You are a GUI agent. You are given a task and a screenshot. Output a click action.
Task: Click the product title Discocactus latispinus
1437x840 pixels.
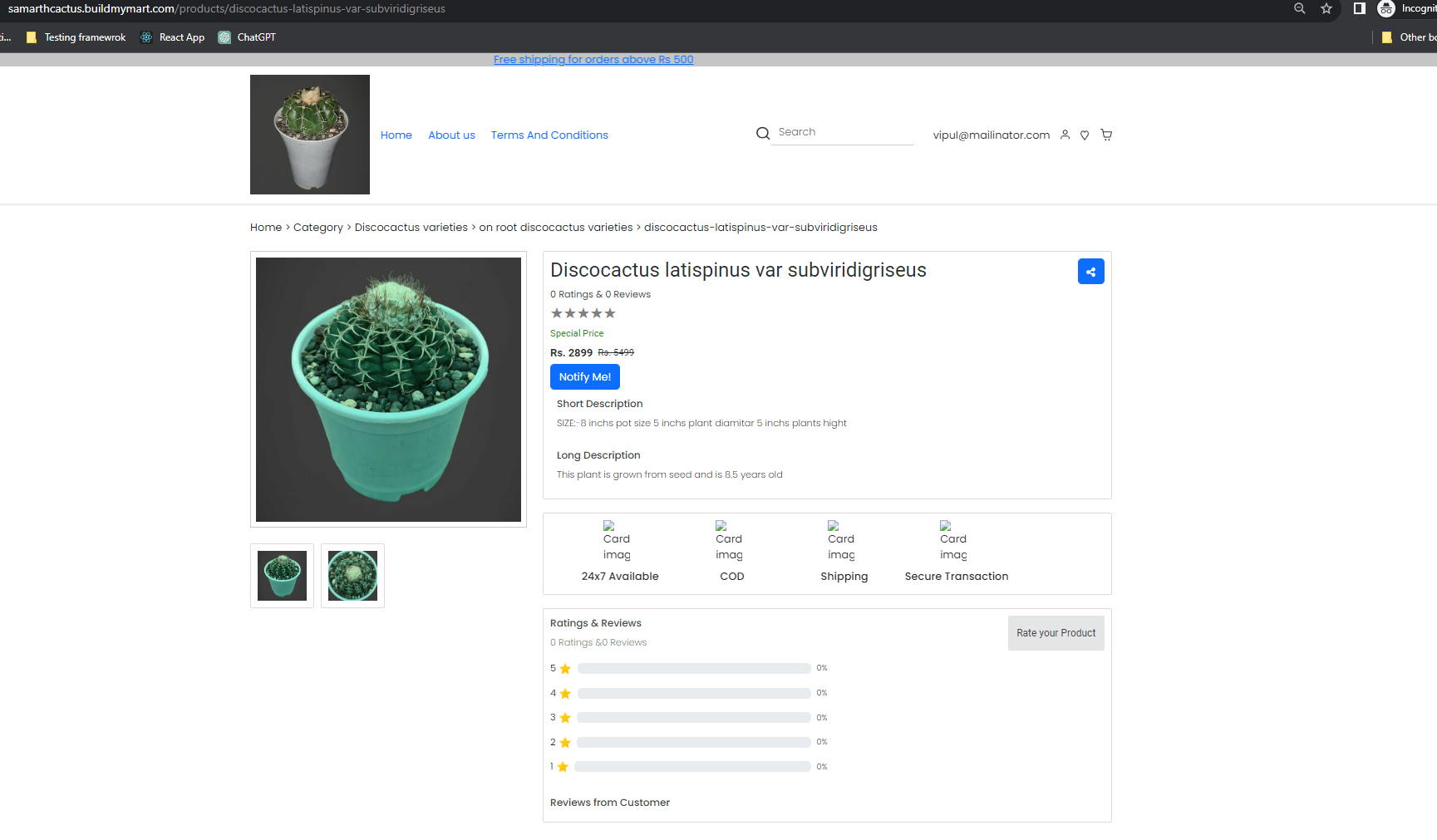[x=738, y=271]
